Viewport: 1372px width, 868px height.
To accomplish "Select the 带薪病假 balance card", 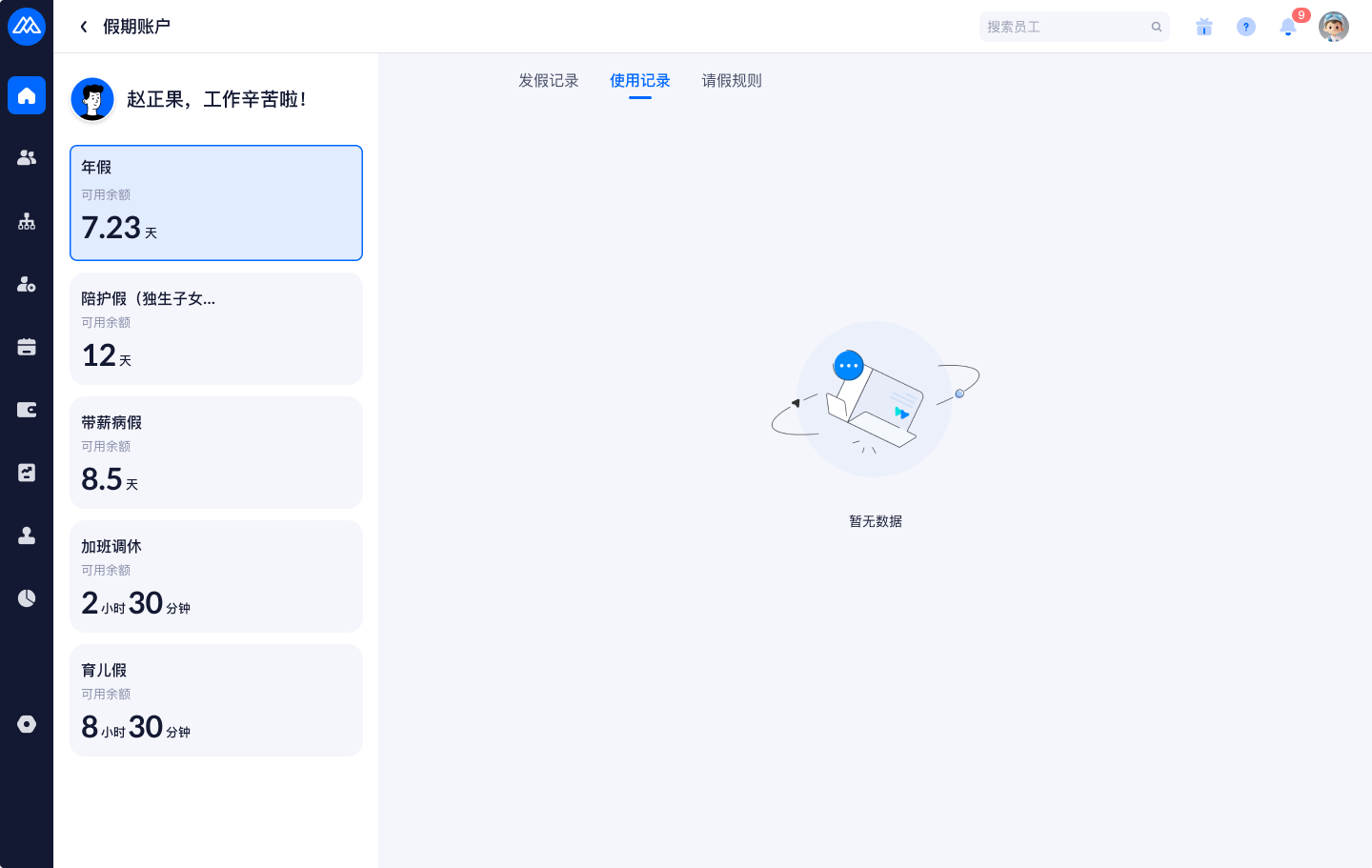I will pyautogui.click(x=216, y=453).
